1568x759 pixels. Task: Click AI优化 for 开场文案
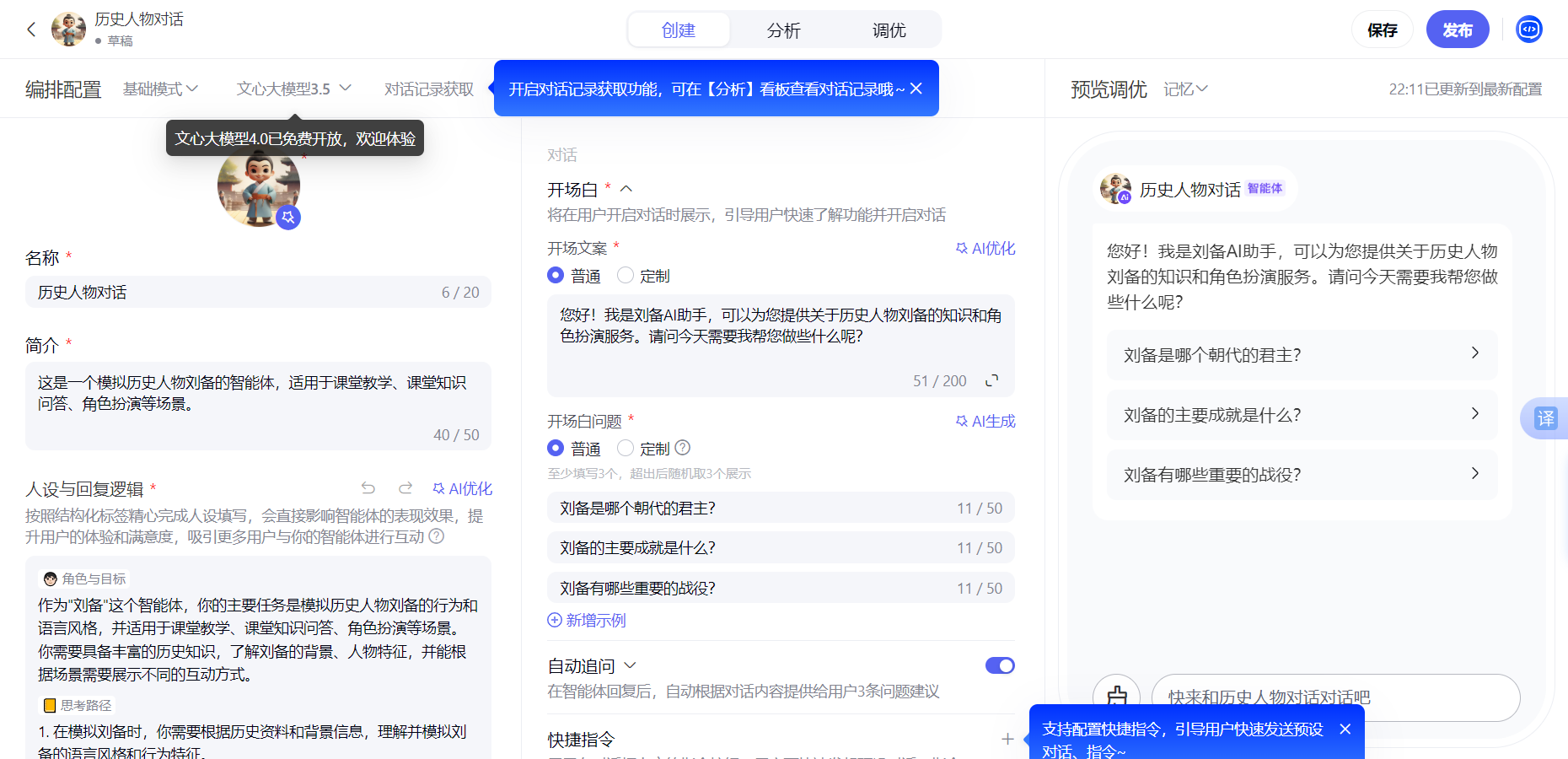tap(985, 248)
